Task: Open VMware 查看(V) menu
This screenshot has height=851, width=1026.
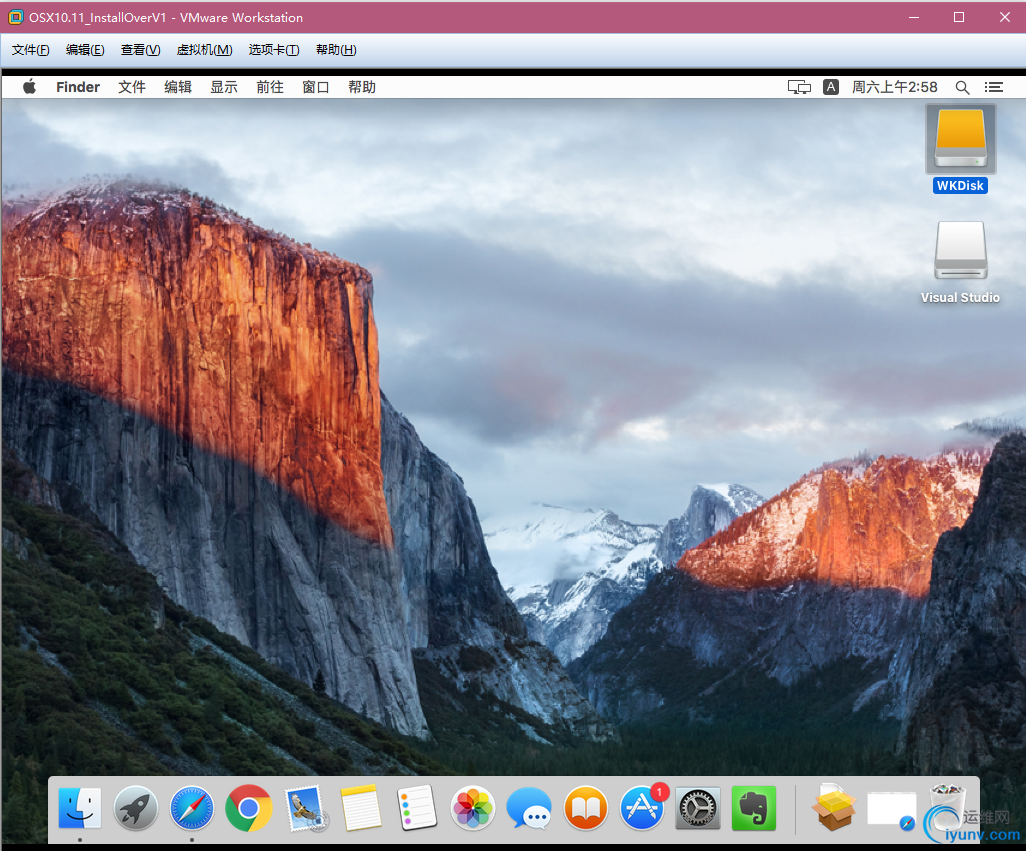Action: pos(141,50)
